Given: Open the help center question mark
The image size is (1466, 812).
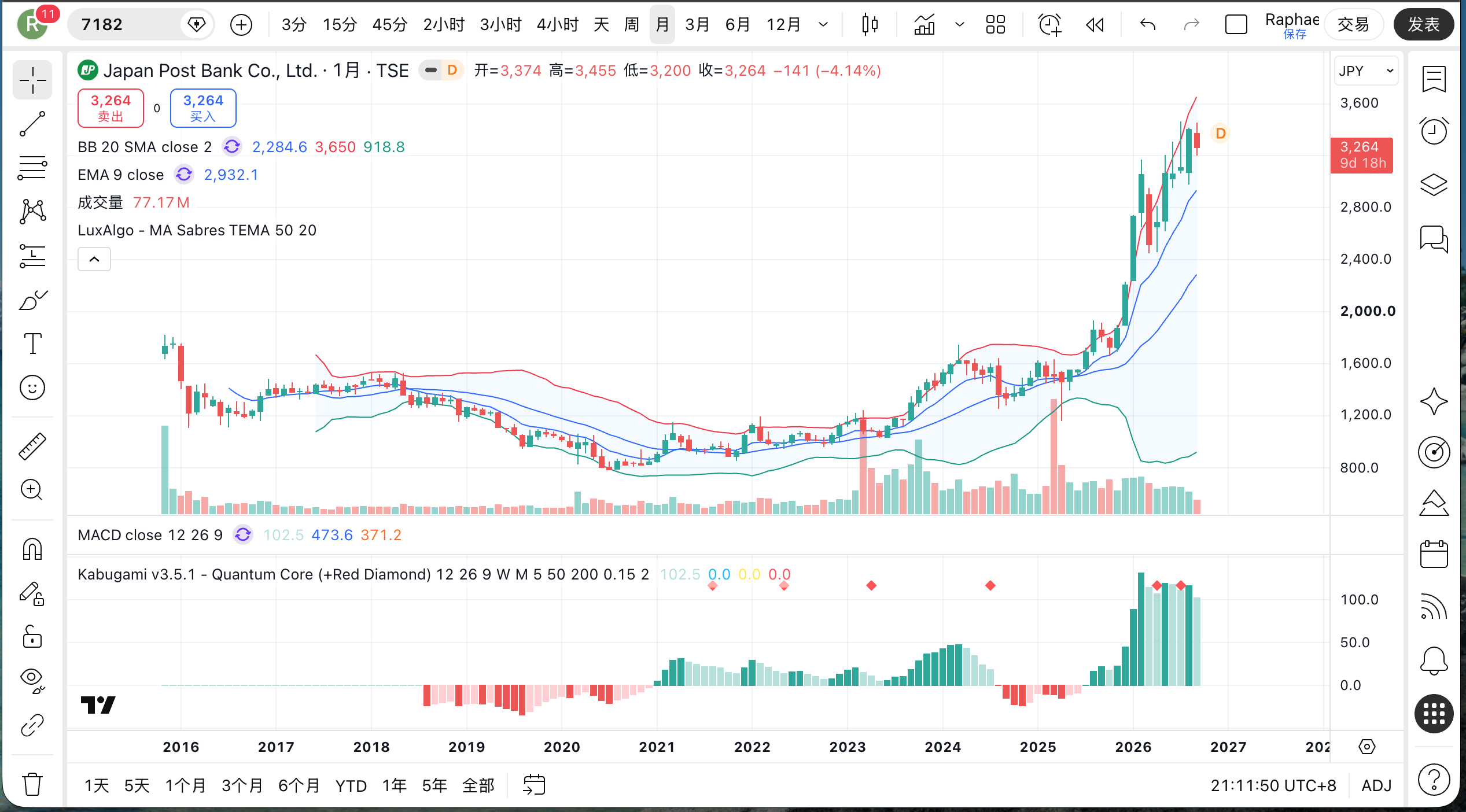Looking at the screenshot, I should (1434, 780).
